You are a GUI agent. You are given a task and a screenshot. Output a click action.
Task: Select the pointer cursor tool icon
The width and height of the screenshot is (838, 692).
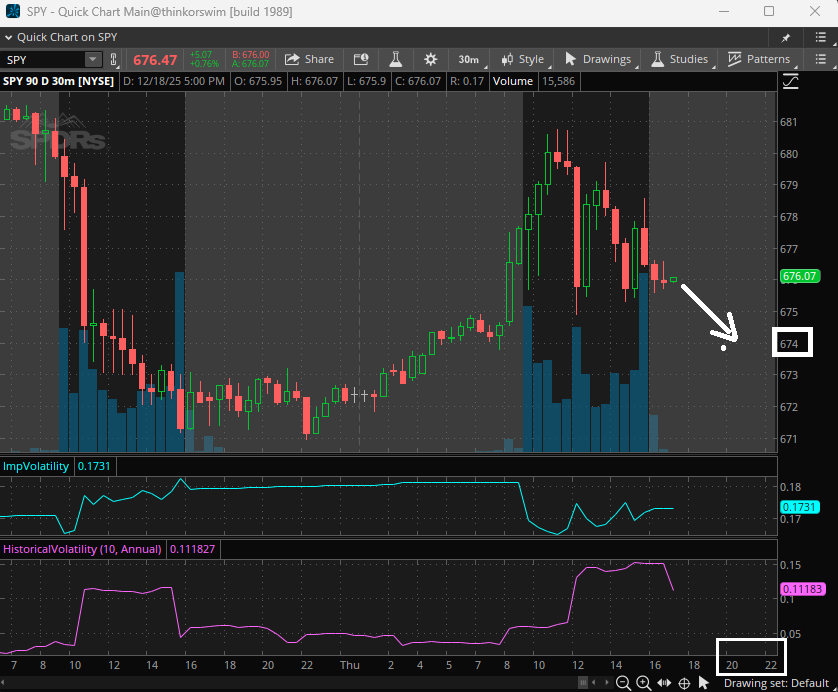click(x=703, y=683)
